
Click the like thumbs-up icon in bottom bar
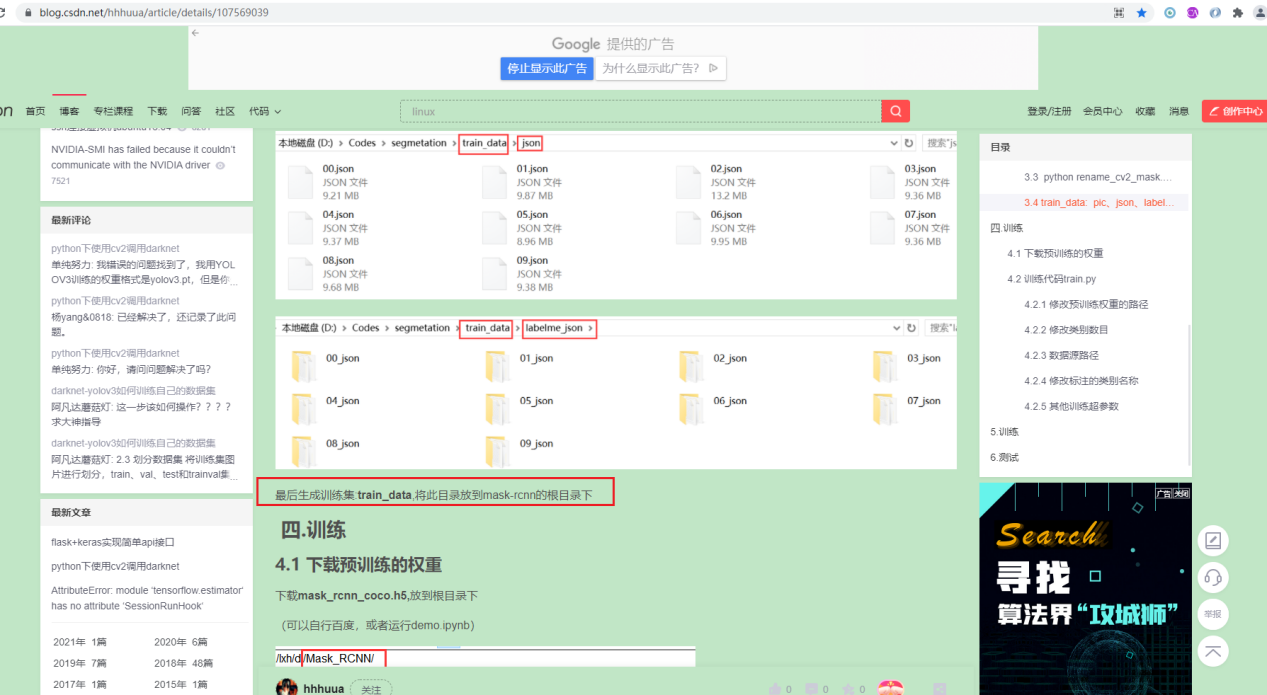click(x=774, y=689)
